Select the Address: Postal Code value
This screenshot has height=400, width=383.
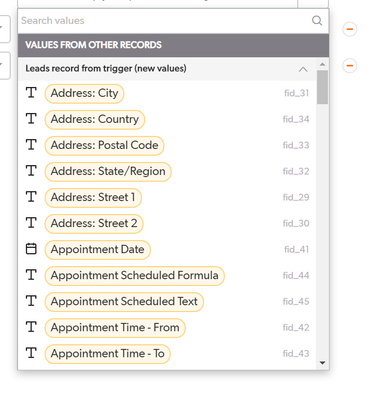coord(104,145)
